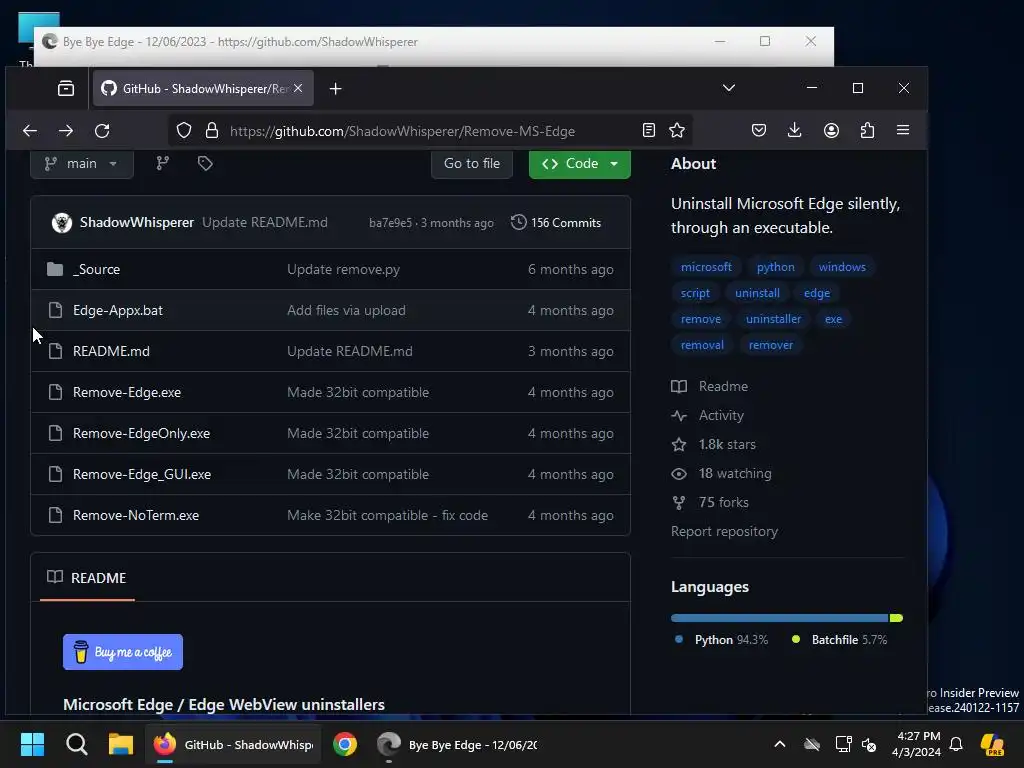Click the Buy me a coffee badge

click(123, 652)
